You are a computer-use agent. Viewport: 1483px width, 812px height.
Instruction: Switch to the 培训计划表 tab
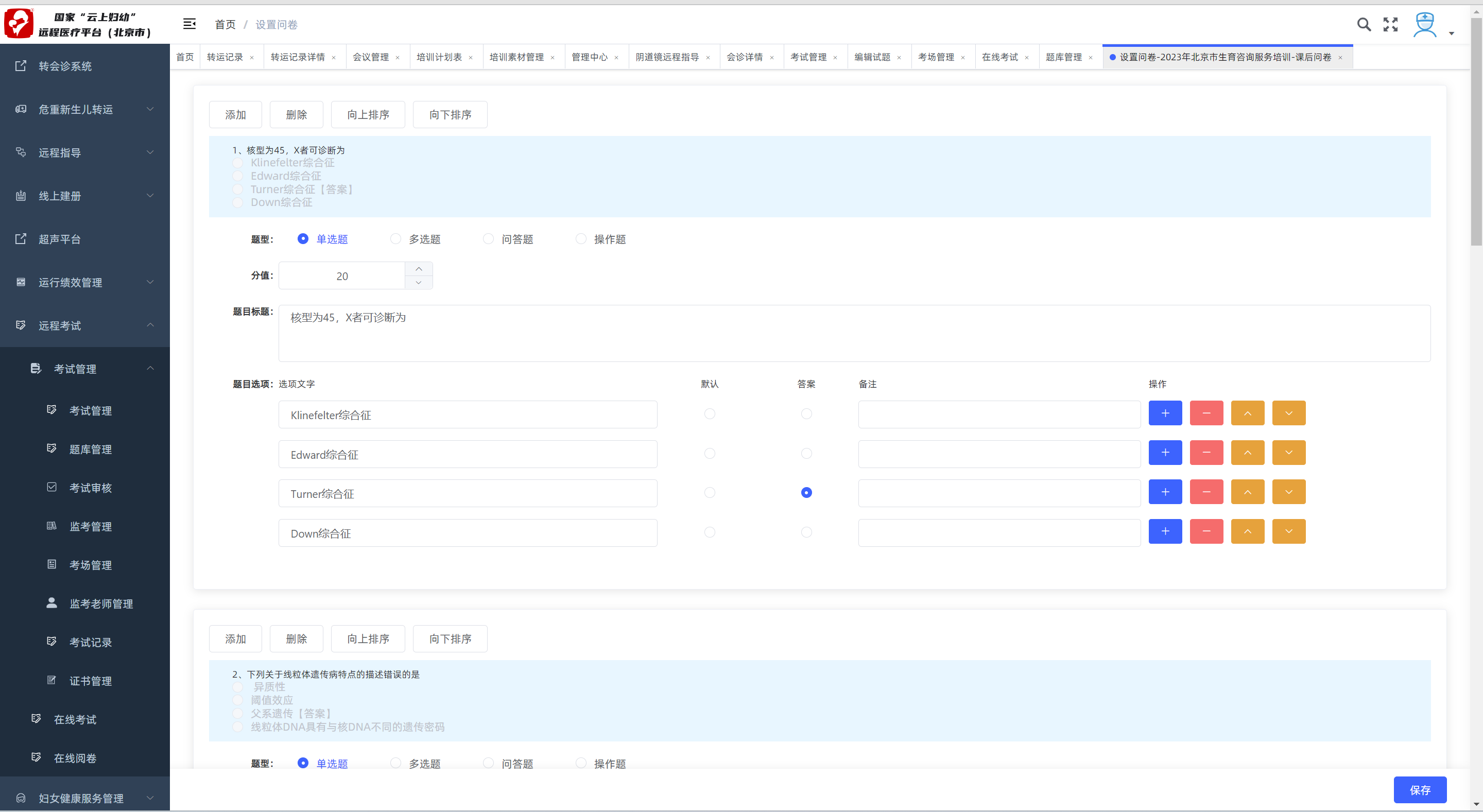point(439,58)
